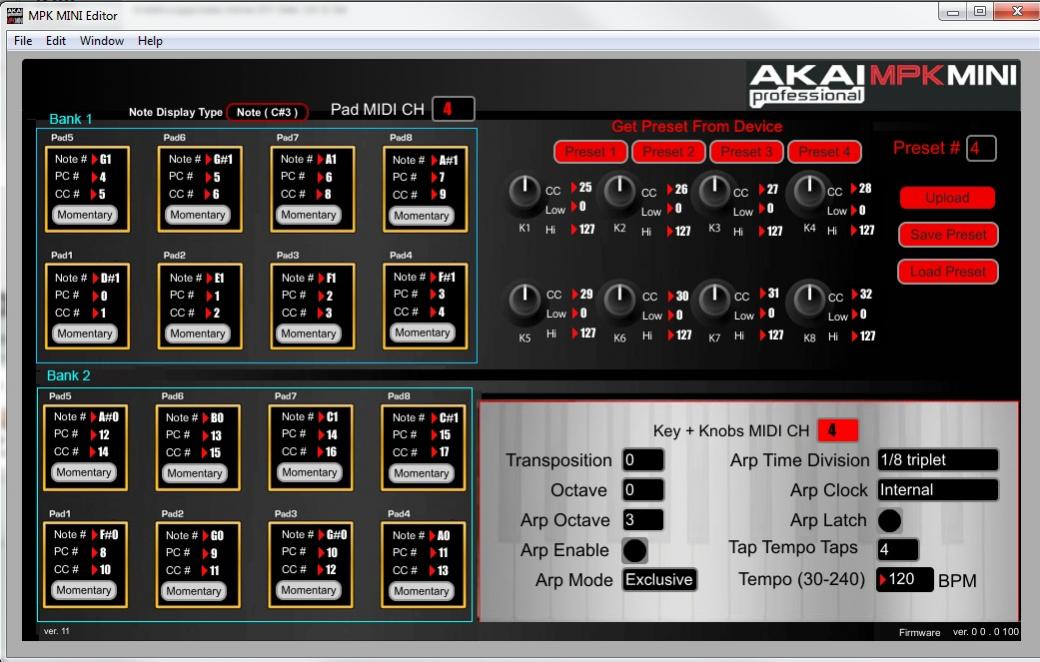
Task: Toggle Momentary on Bank 2 Pad3
Action: coord(308,590)
